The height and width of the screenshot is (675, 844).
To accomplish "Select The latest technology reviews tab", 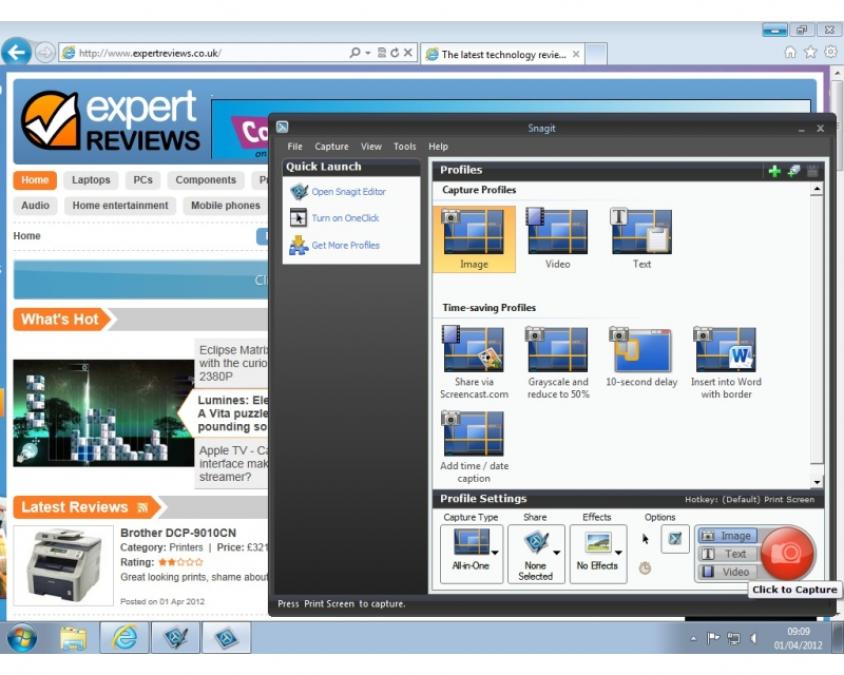I will point(503,54).
